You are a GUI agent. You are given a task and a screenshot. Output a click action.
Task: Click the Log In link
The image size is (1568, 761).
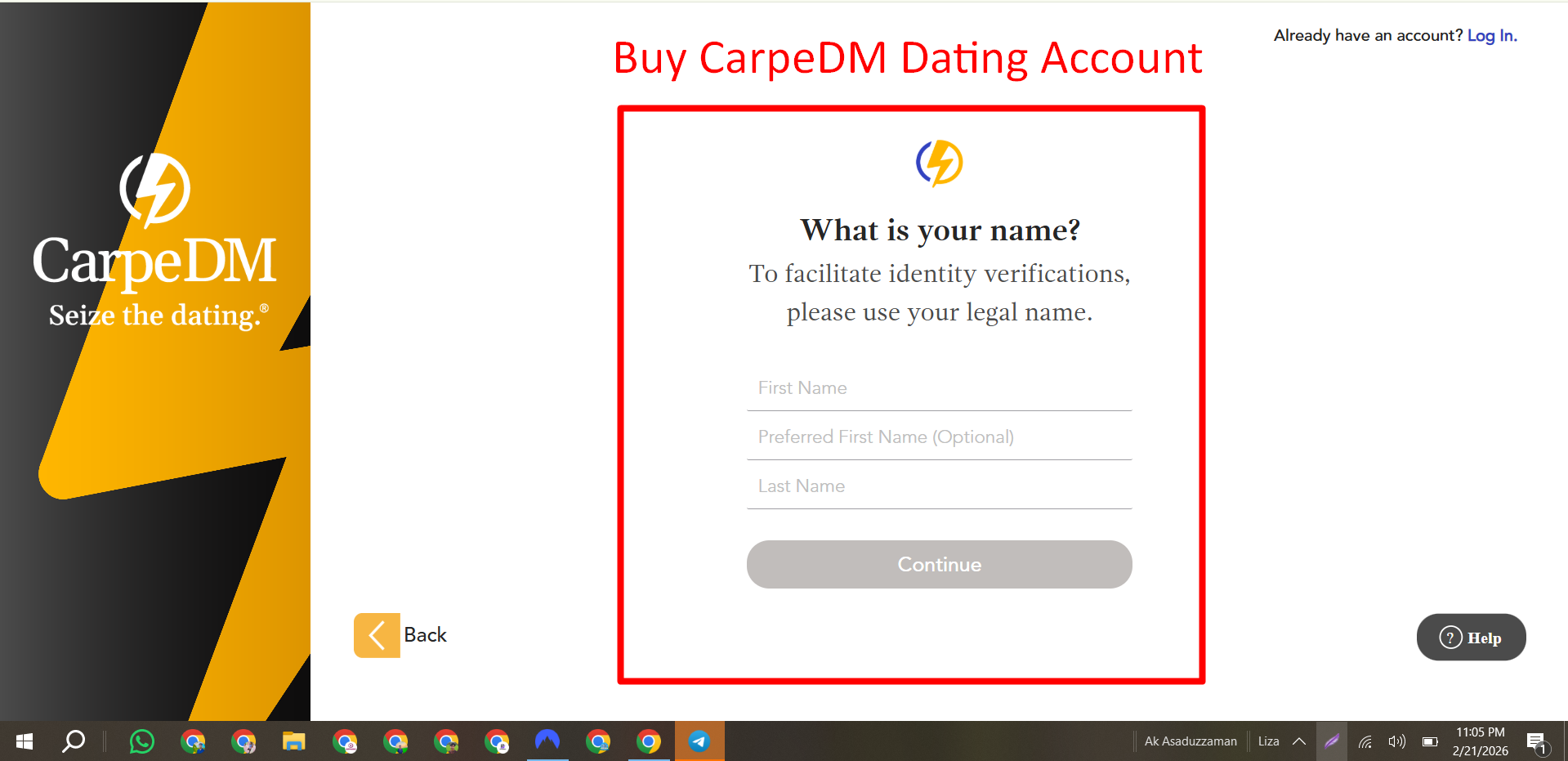click(x=1492, y=35)
